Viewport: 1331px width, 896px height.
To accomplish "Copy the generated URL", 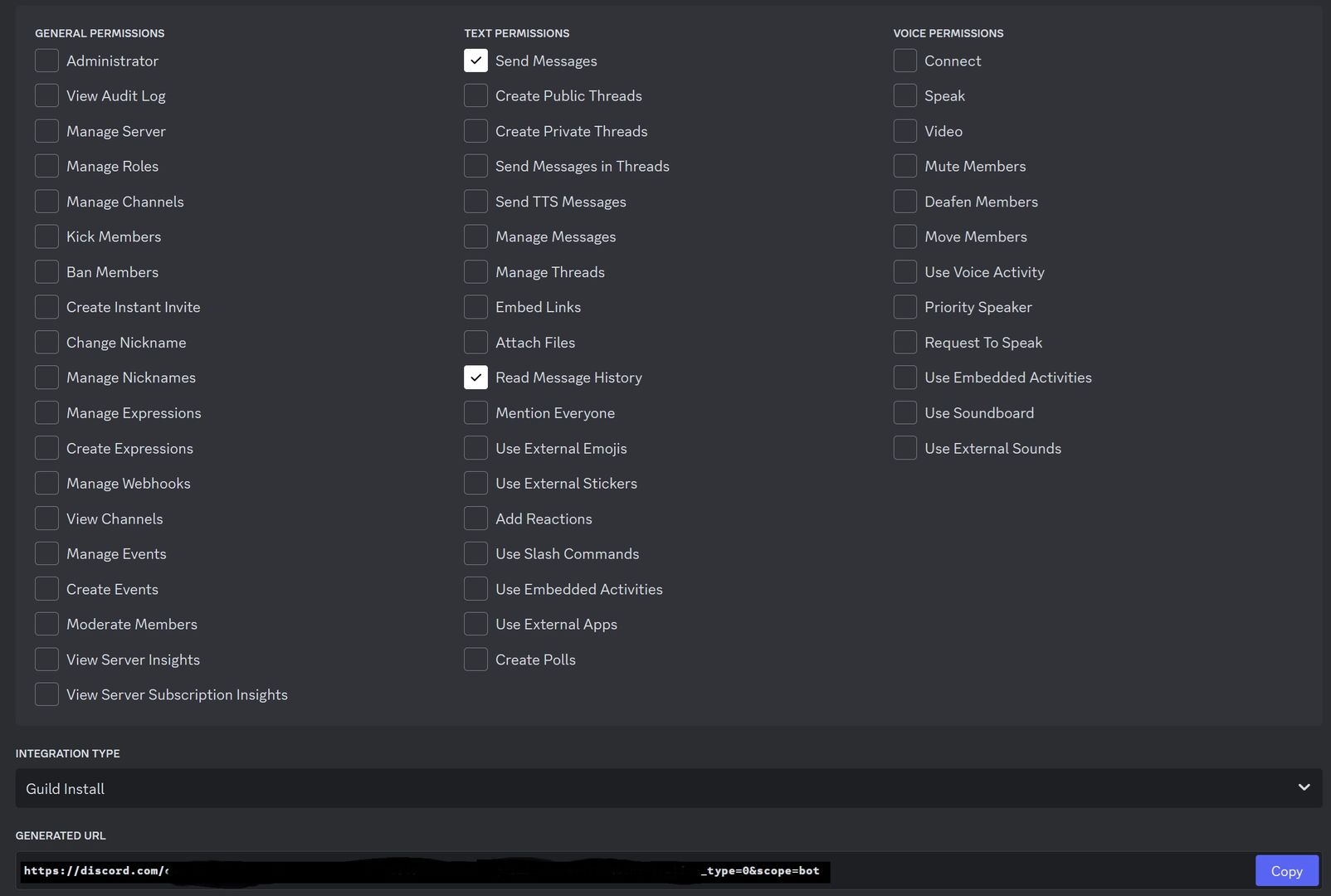I will pyautogui.click(x=1286, y=871).
